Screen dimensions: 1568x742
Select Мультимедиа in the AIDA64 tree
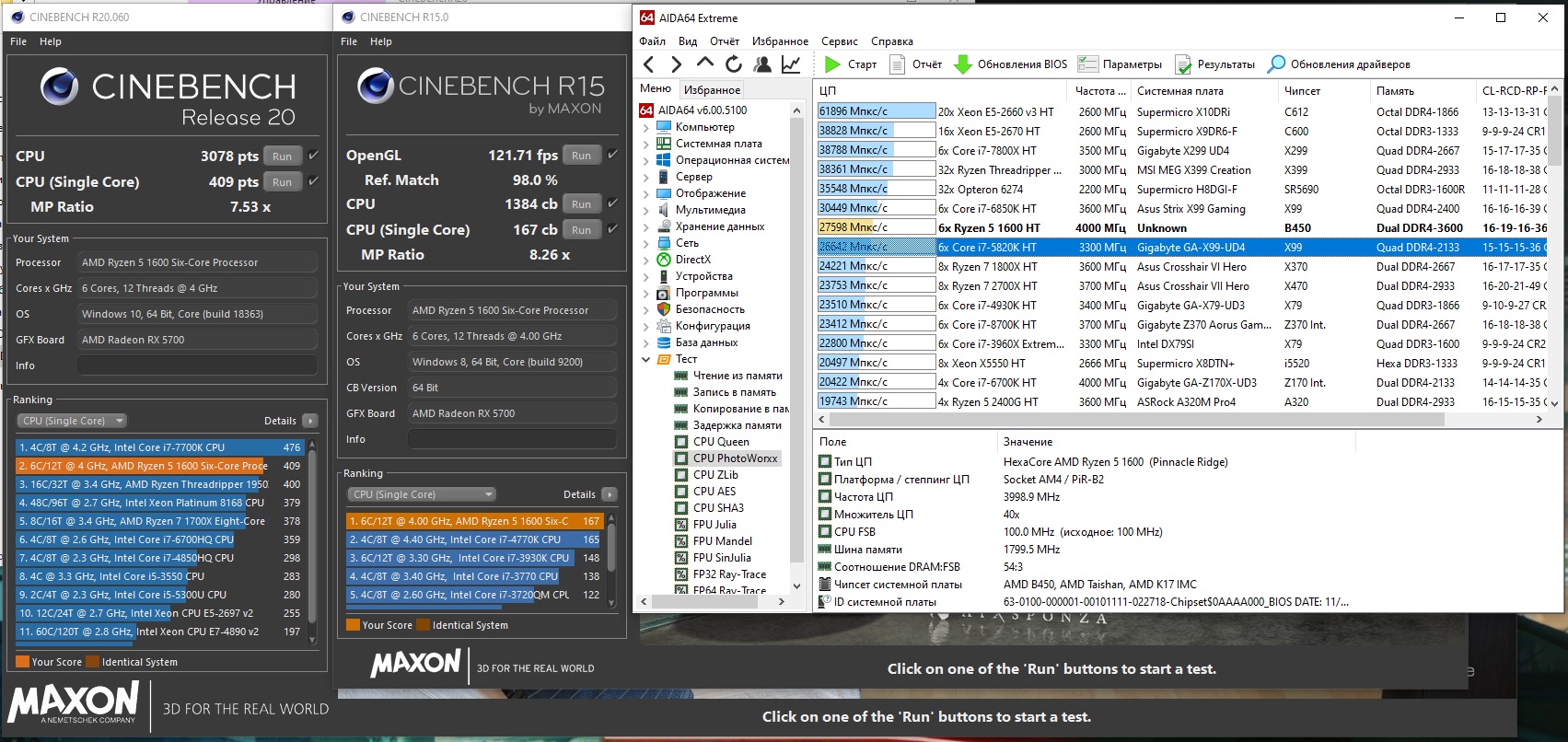click(712, 210)
